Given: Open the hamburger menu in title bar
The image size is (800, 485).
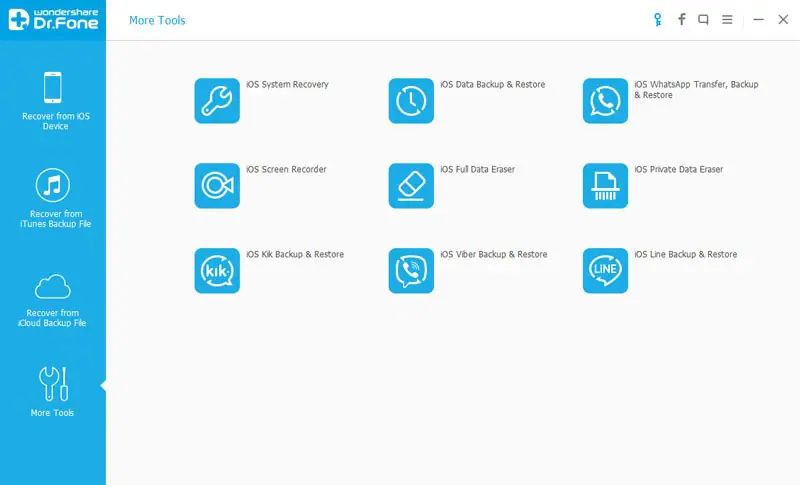Looking at the screenshot, I should click(x=727, y=19).
